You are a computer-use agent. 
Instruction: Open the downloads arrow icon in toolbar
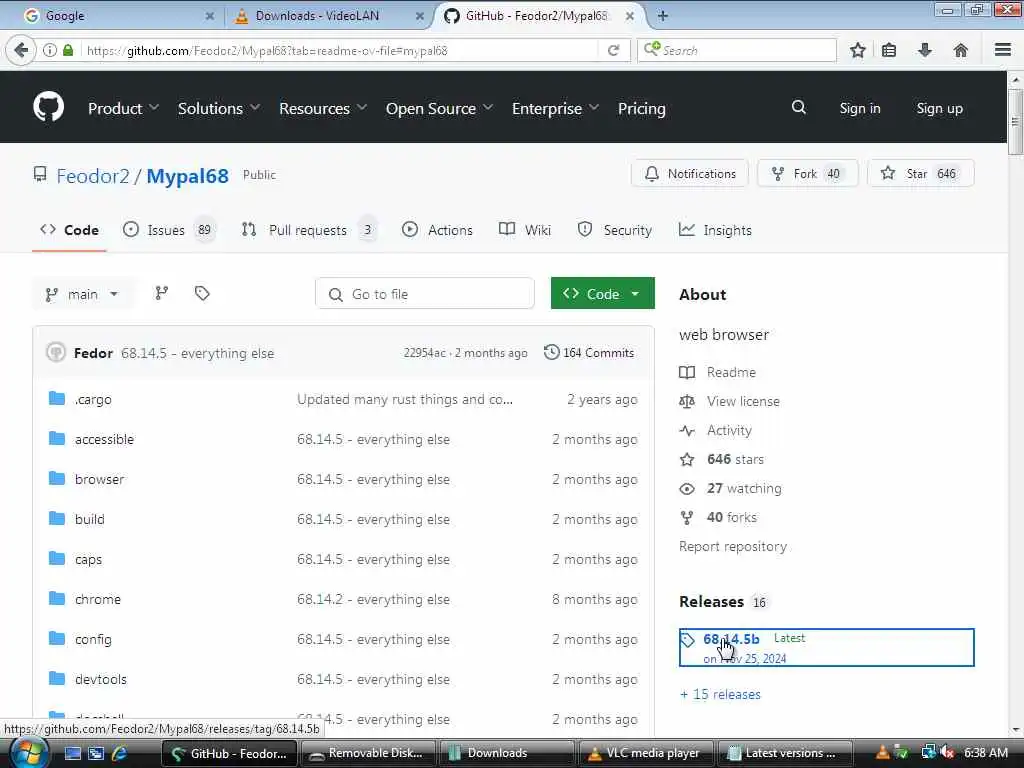pos(925,50)
